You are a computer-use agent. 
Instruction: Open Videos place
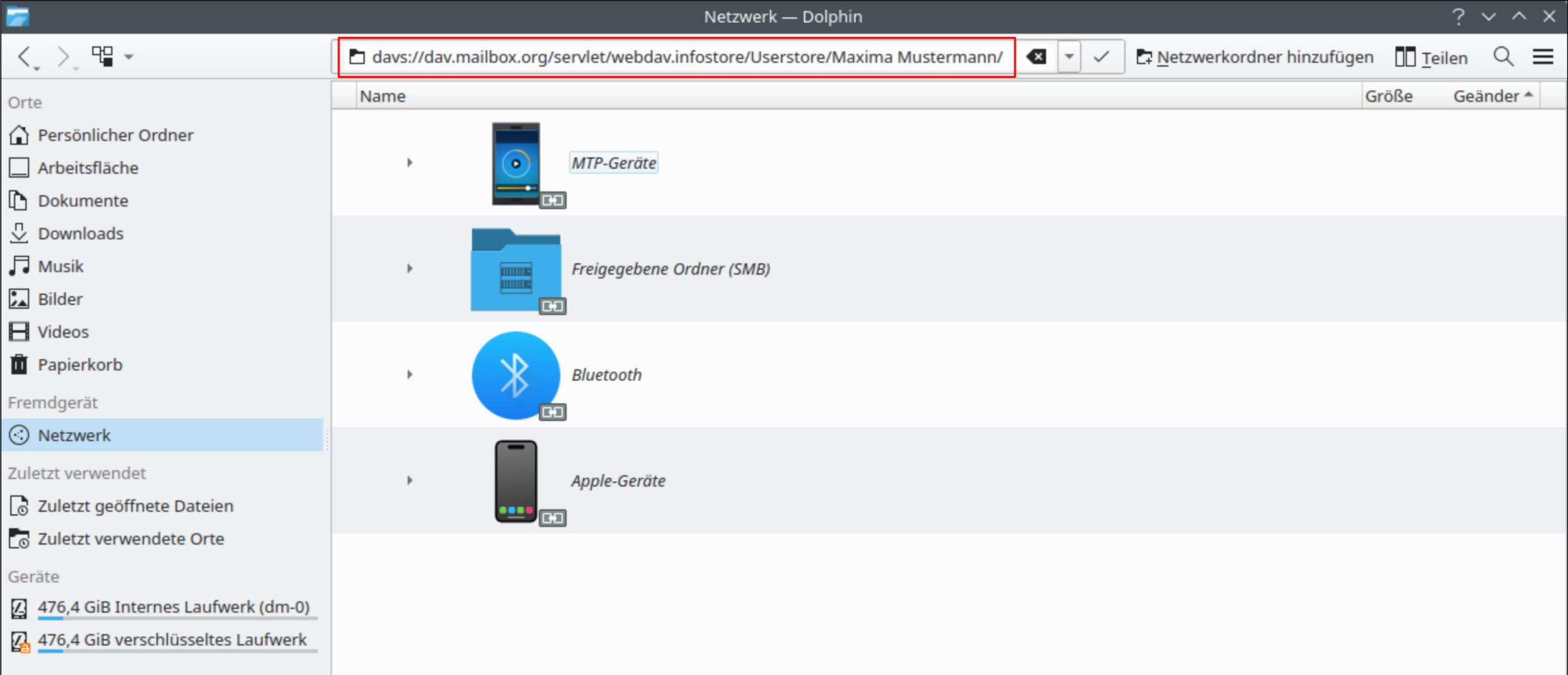pos(162,332)
